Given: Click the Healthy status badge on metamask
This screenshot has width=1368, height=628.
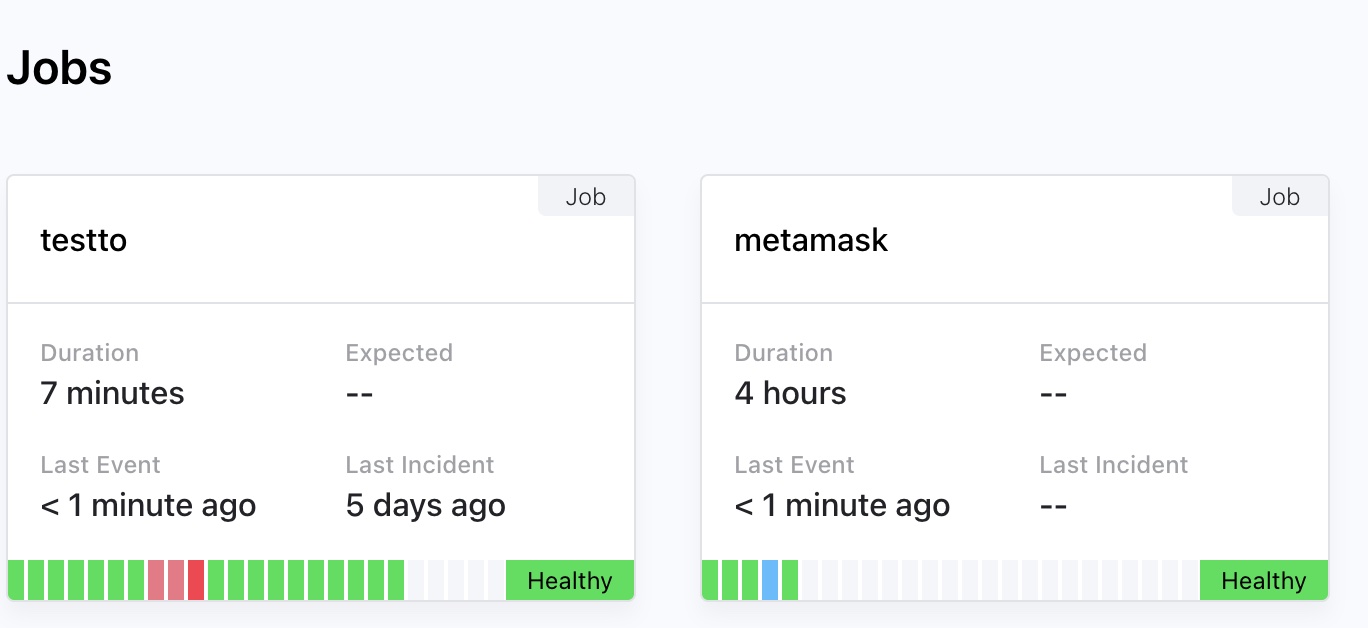Looking at the screenshot, I should [x=1264, y=580].
